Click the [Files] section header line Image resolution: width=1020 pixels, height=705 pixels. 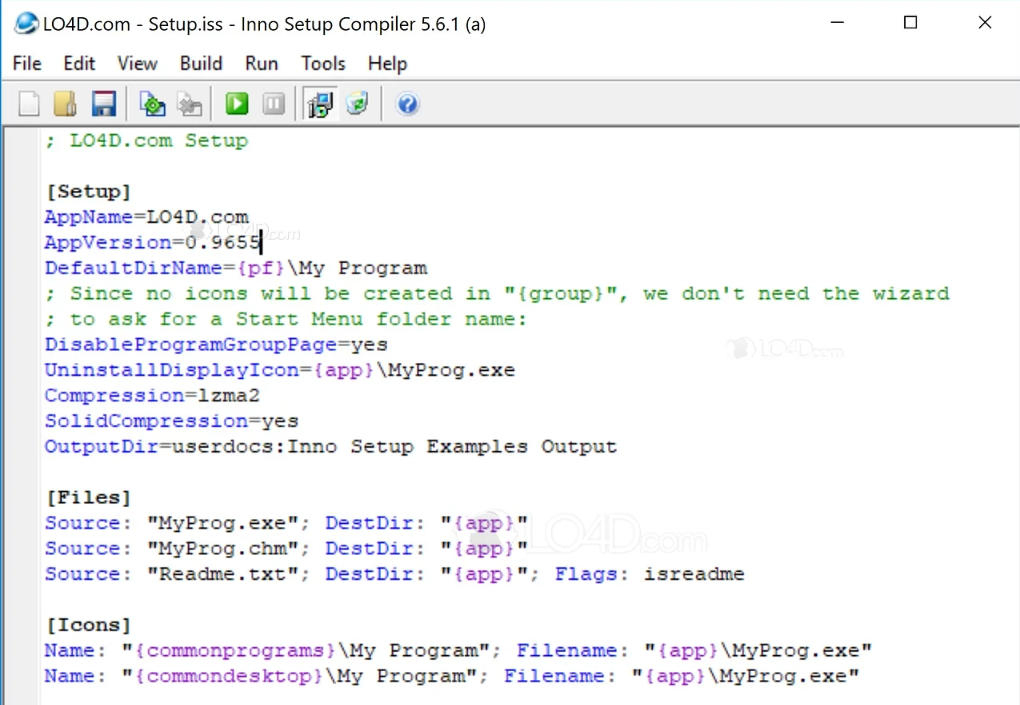pyautogui.click(x=88, y=497)
